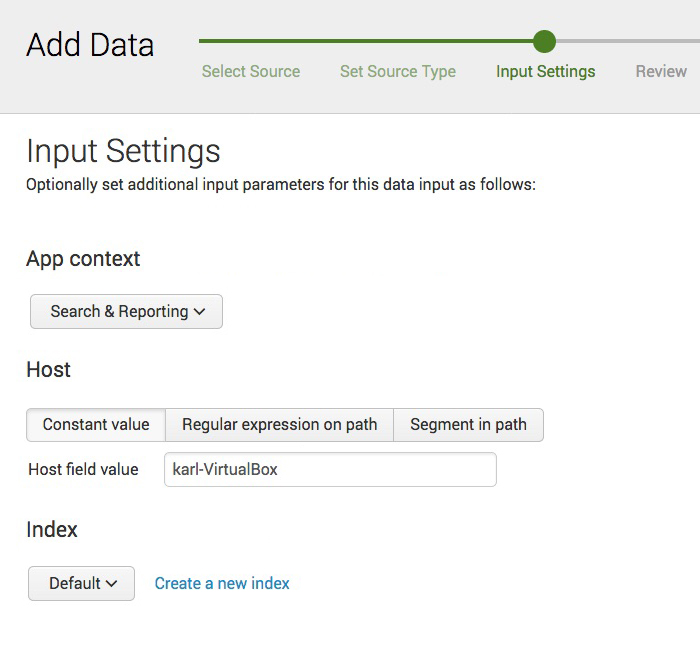Image resolution: width=700 pixels, height=652 pixels.
Task: Follow the Create a new index link
Action: [222, 583]
